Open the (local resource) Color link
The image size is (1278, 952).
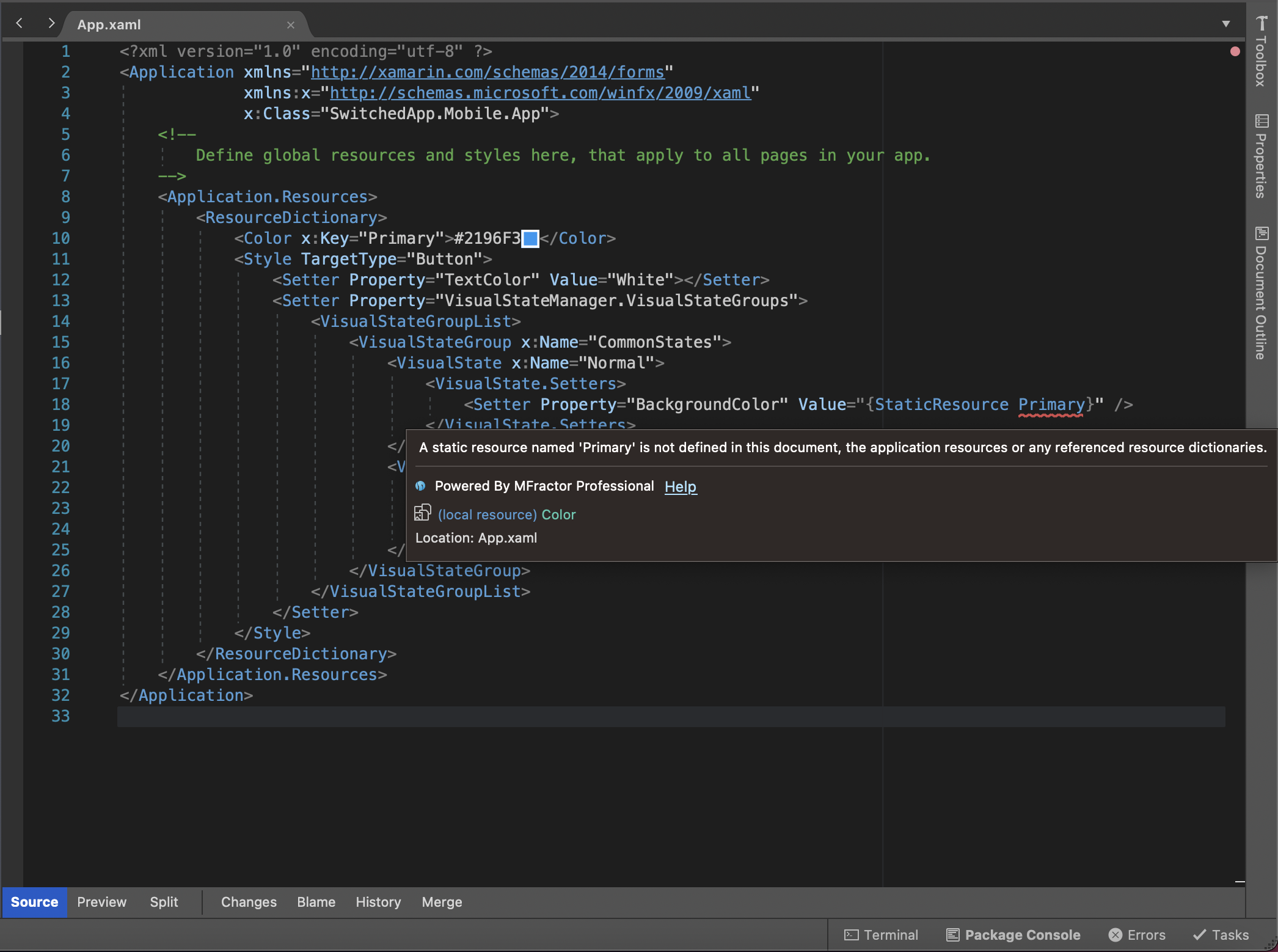(507, 514)
